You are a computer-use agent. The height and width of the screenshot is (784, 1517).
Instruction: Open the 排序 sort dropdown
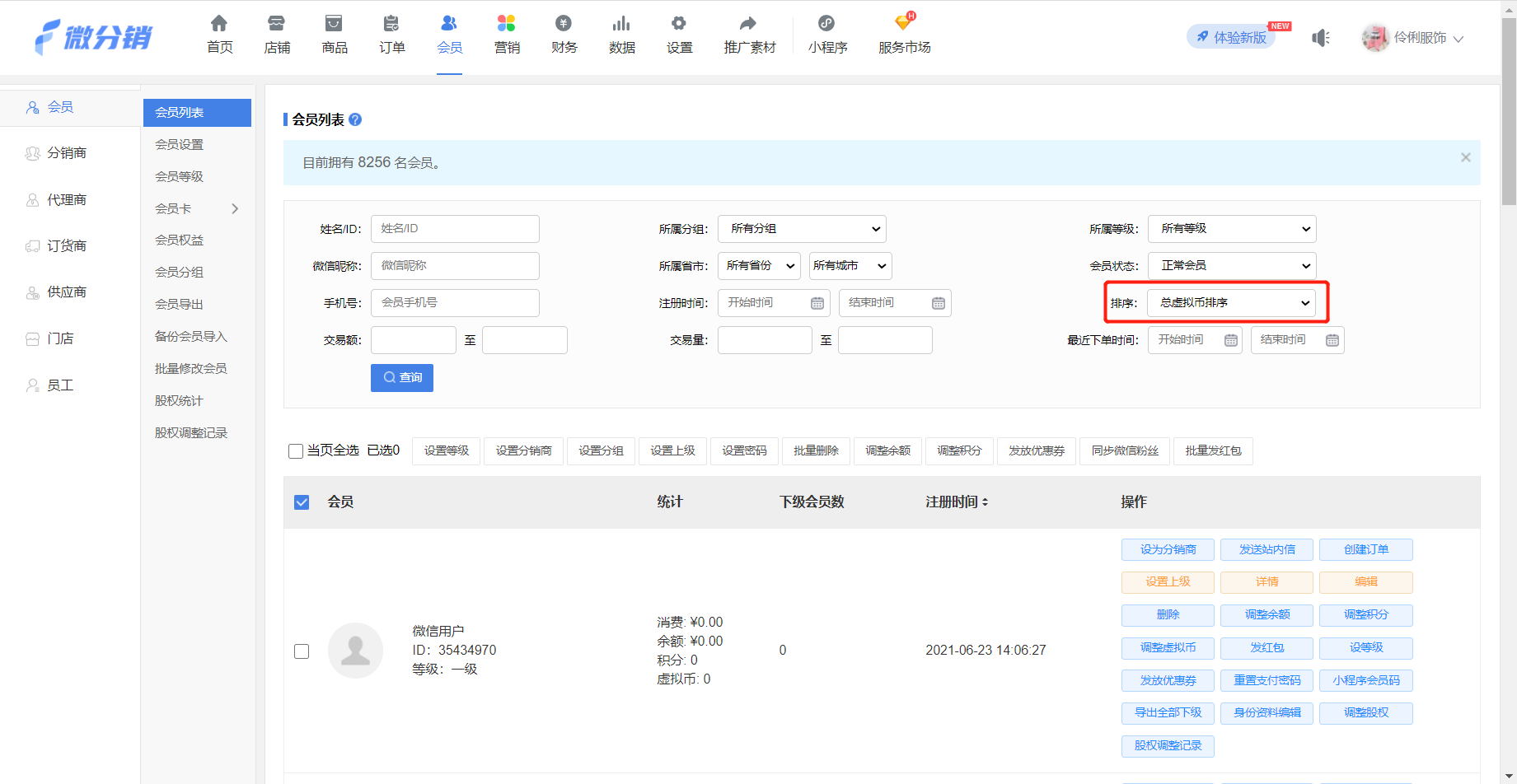[x=1232, y=303]
